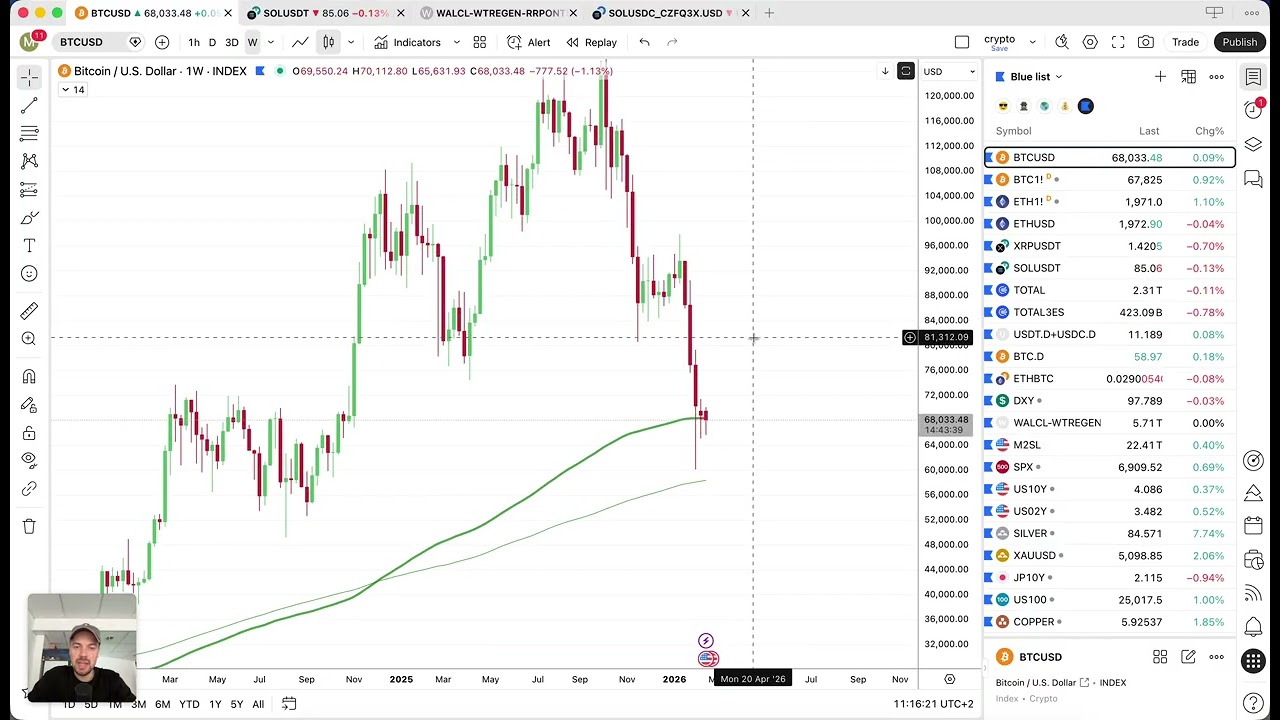Start bar Replay mode

point(591,42)
